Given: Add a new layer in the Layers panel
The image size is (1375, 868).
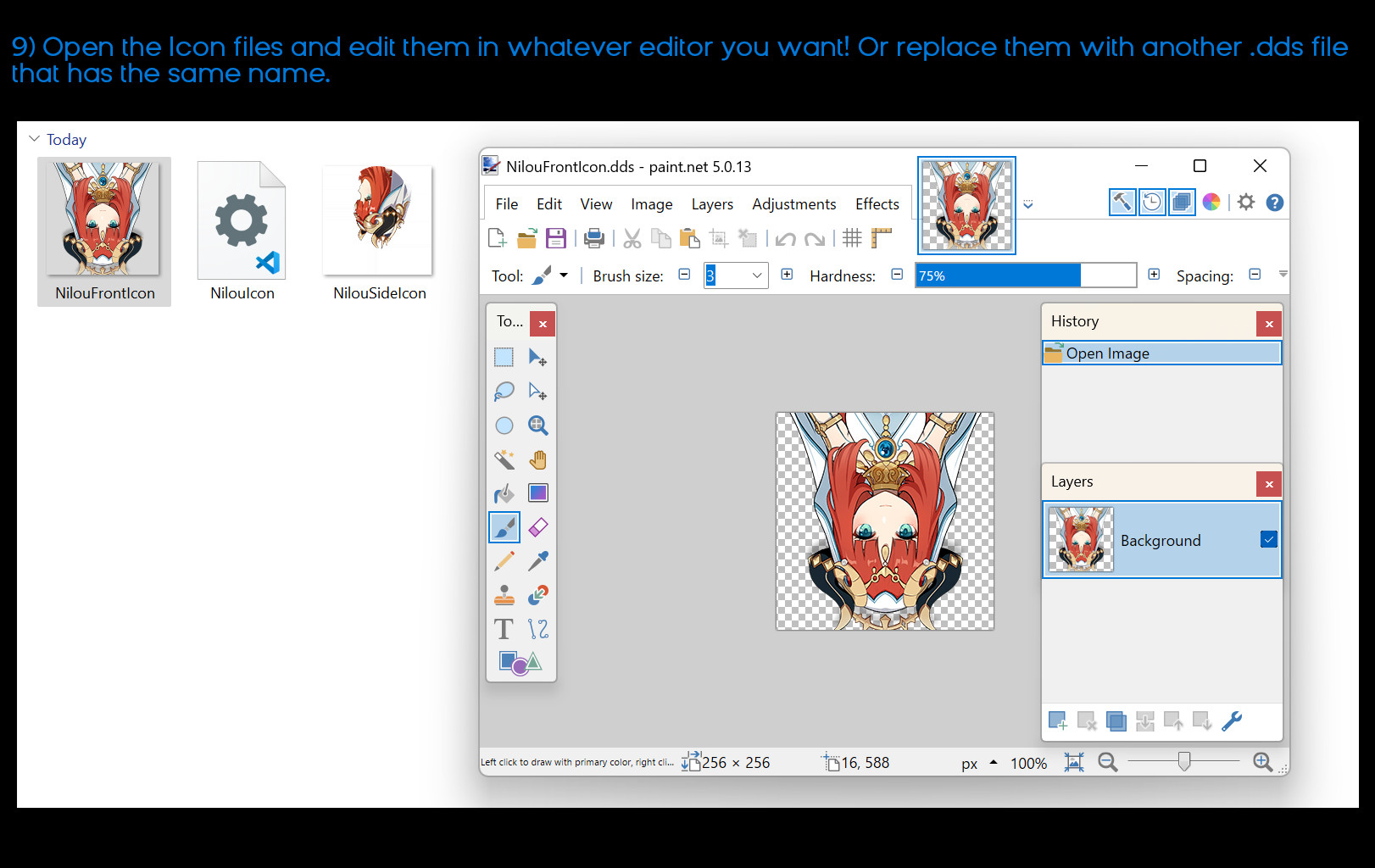Looking at the screenshot, I should pos(1058,720).
